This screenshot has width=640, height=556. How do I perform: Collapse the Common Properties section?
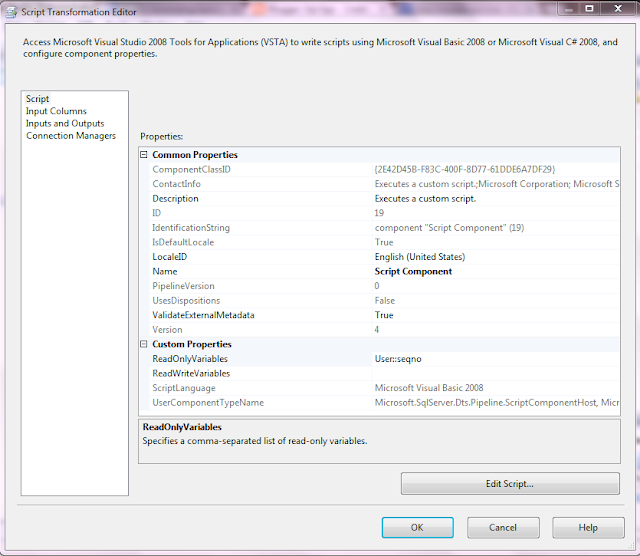click(144, 155)
